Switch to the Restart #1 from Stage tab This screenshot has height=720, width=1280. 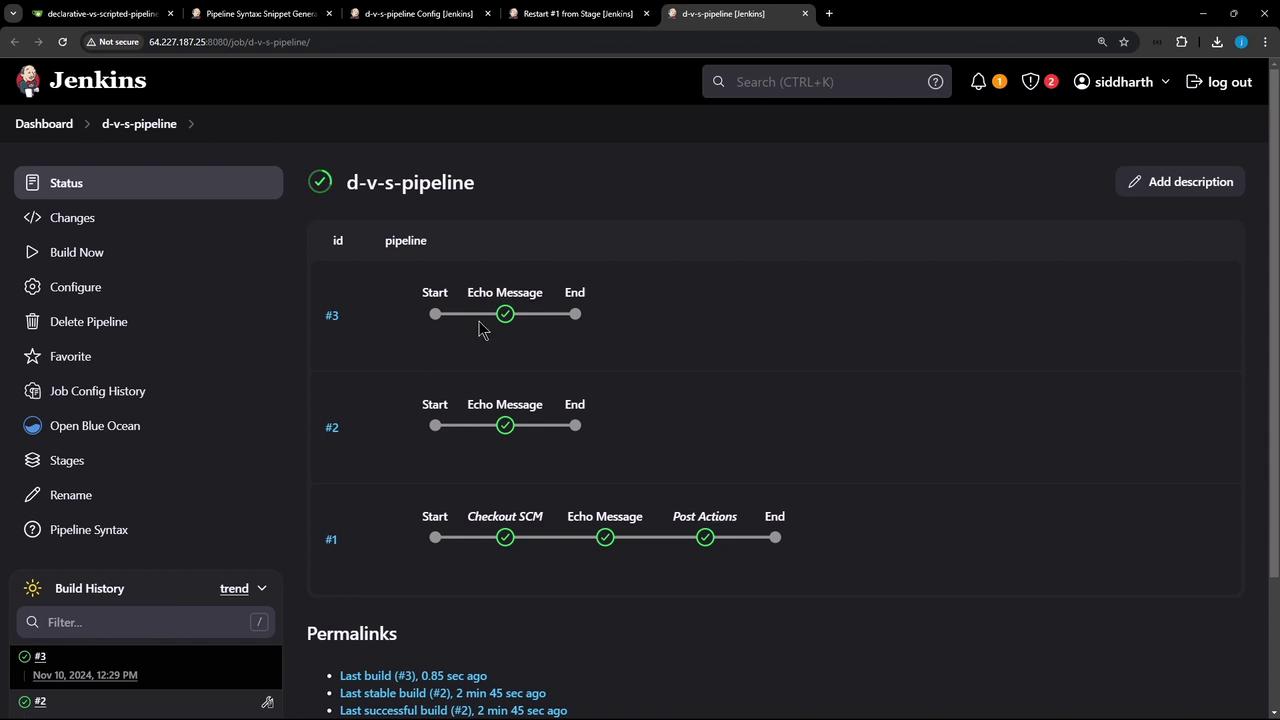pyautogui.click(x=577, y=14)
